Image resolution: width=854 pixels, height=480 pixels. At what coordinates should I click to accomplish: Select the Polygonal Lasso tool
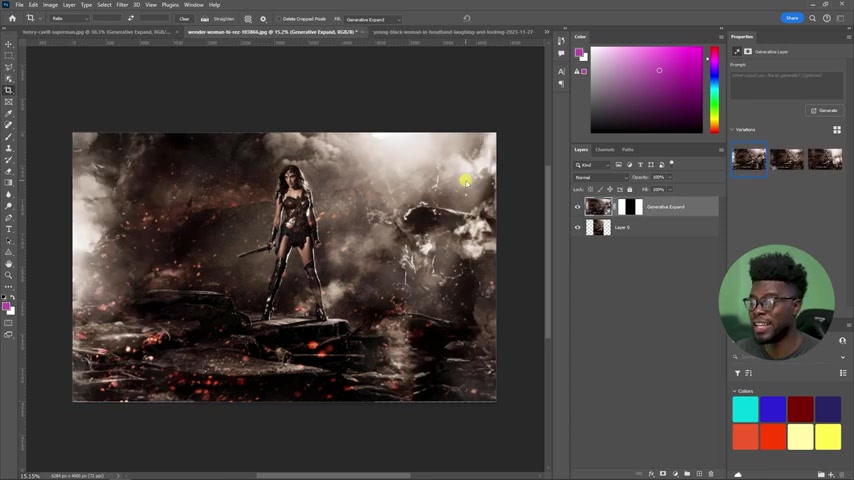click(8, 67)
